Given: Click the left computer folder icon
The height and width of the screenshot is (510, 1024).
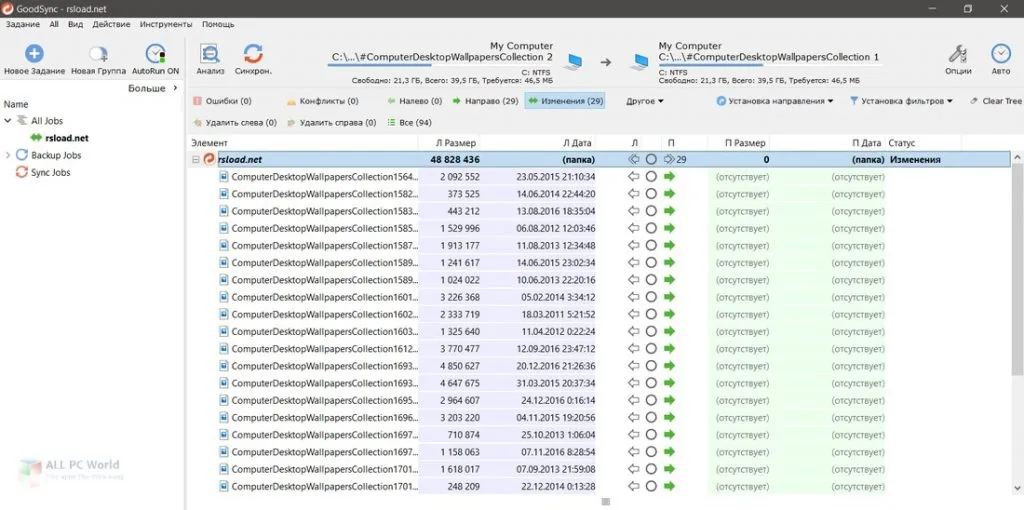Looking at the screenshot, I should click(575, 62).
